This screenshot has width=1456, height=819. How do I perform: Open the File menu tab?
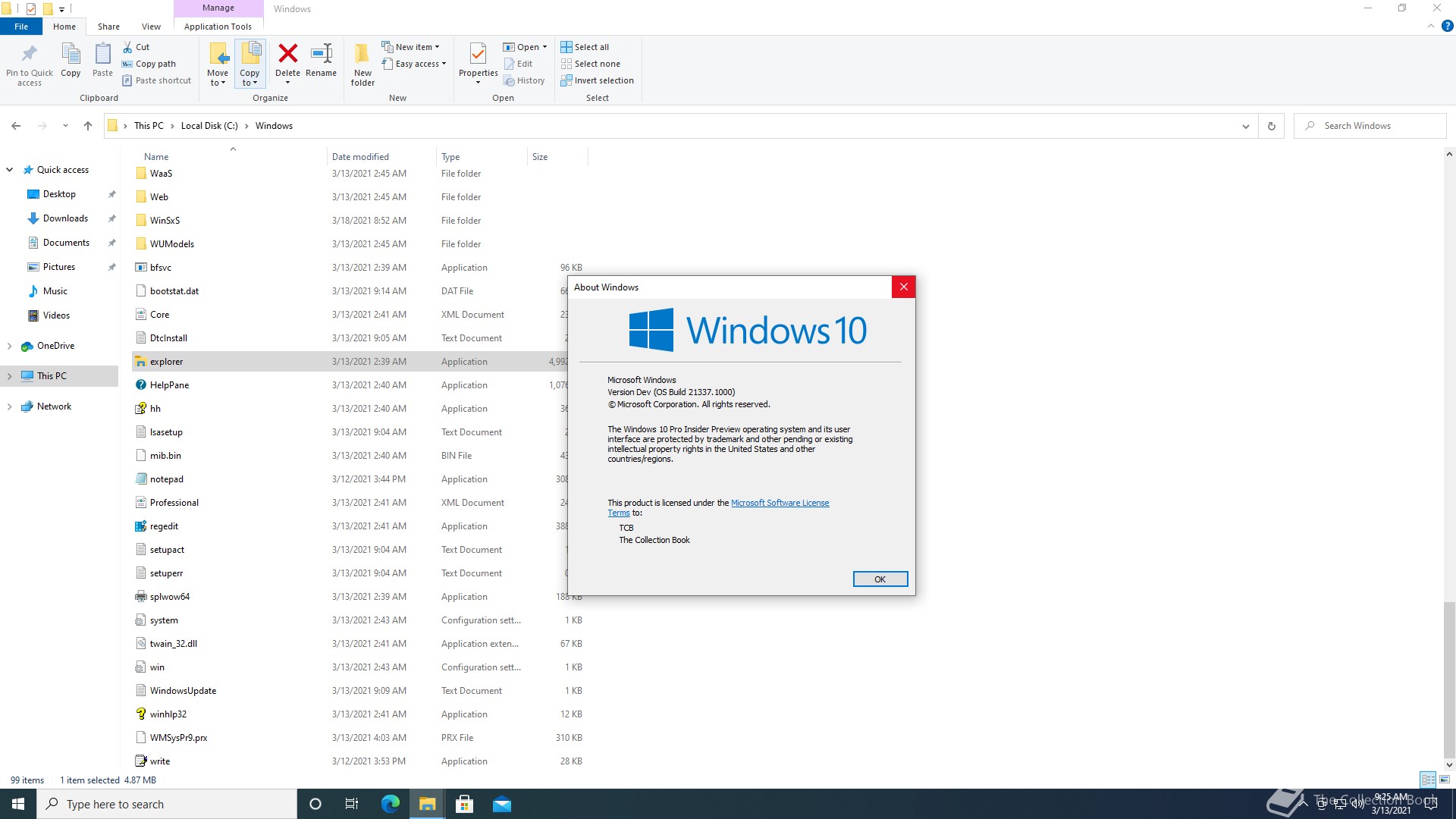21,27
